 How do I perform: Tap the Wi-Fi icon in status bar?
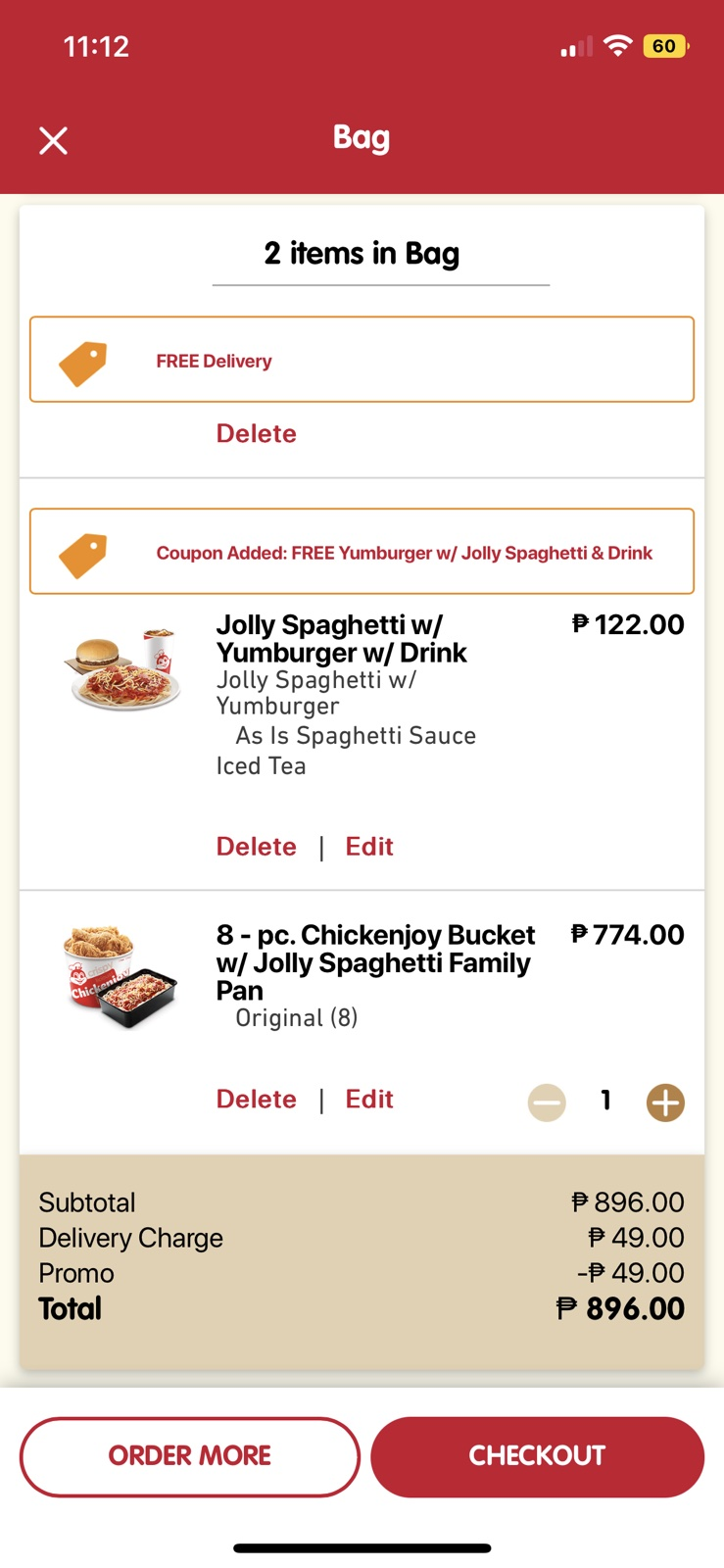(x=617, y=45)
